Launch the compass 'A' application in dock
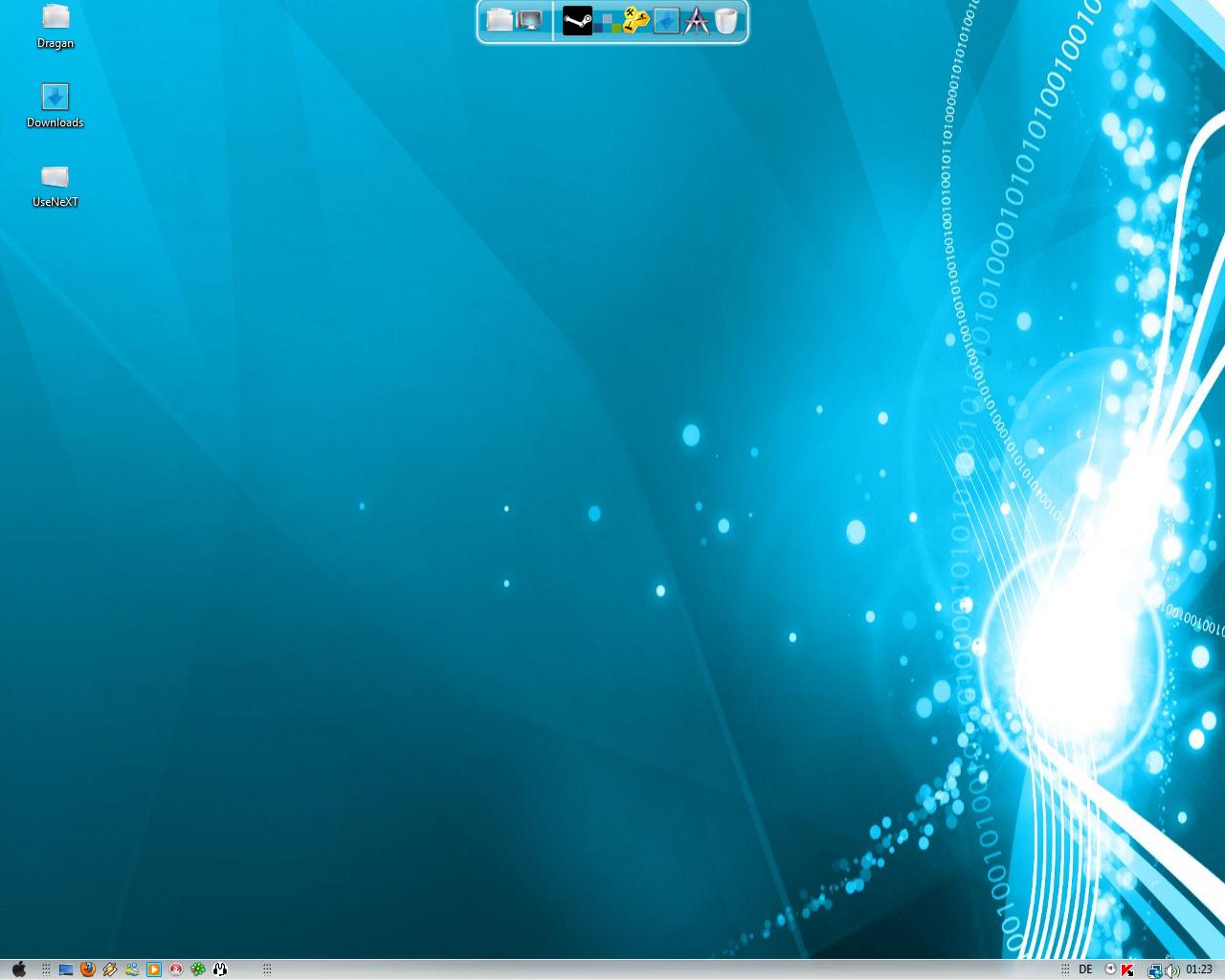Viewport: 1225px width, 980px height. pos(696,20)
